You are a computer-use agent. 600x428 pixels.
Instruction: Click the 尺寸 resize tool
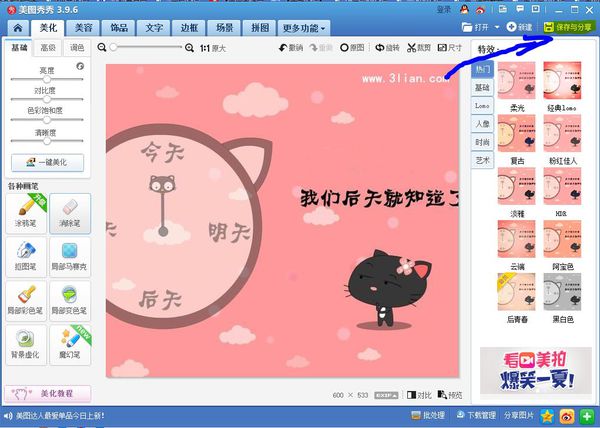click(x=450, y=48)
